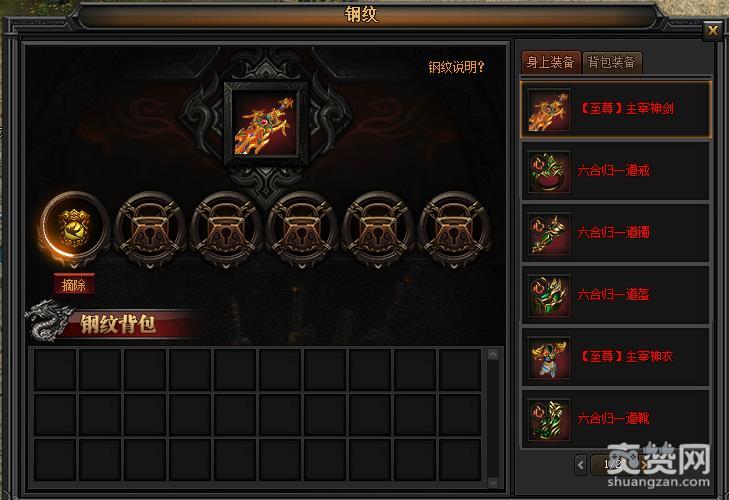This screenshot has height=500, width=729.
Task: Choose the 【至尊】主宰神衣 armor entry
Action: (616, 357)
